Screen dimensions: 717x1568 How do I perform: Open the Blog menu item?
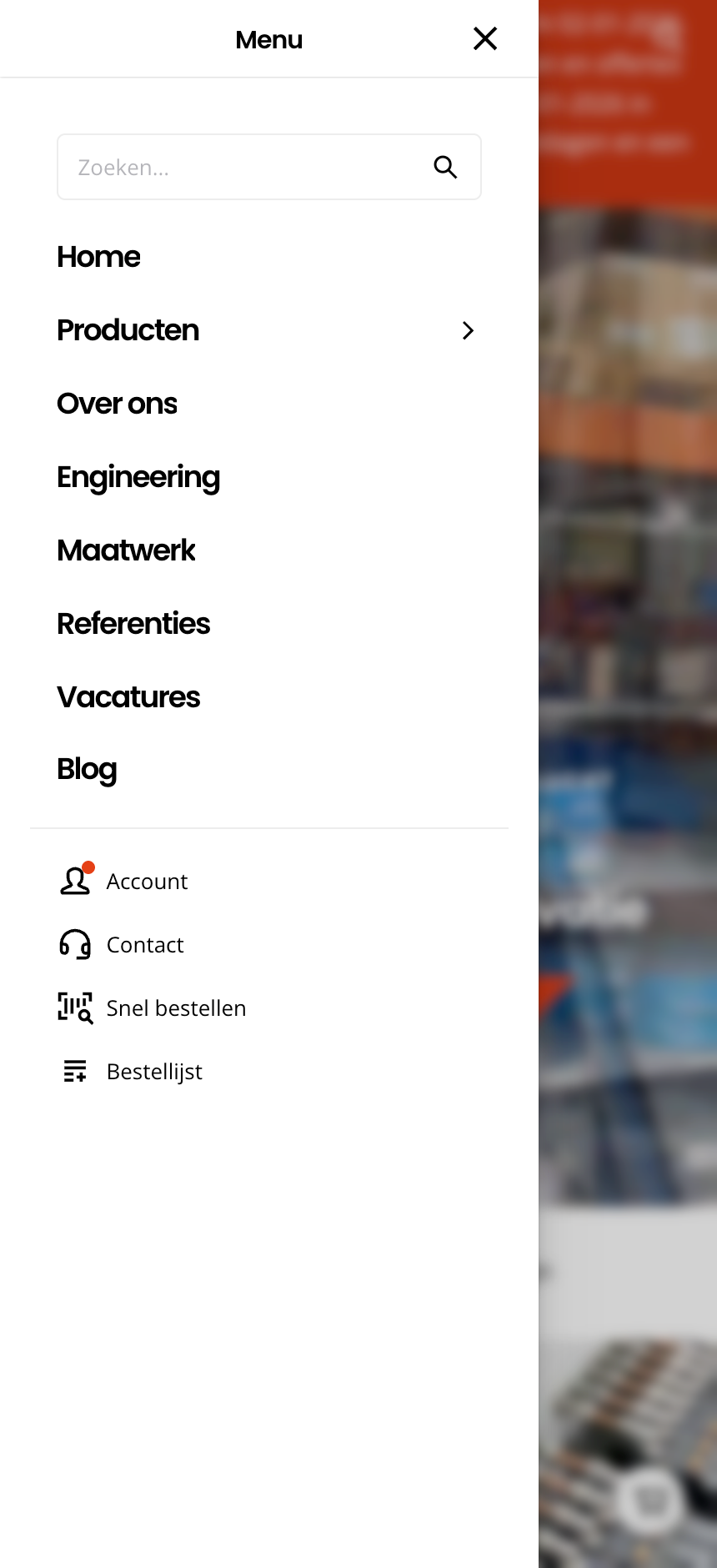coord(87,769)
